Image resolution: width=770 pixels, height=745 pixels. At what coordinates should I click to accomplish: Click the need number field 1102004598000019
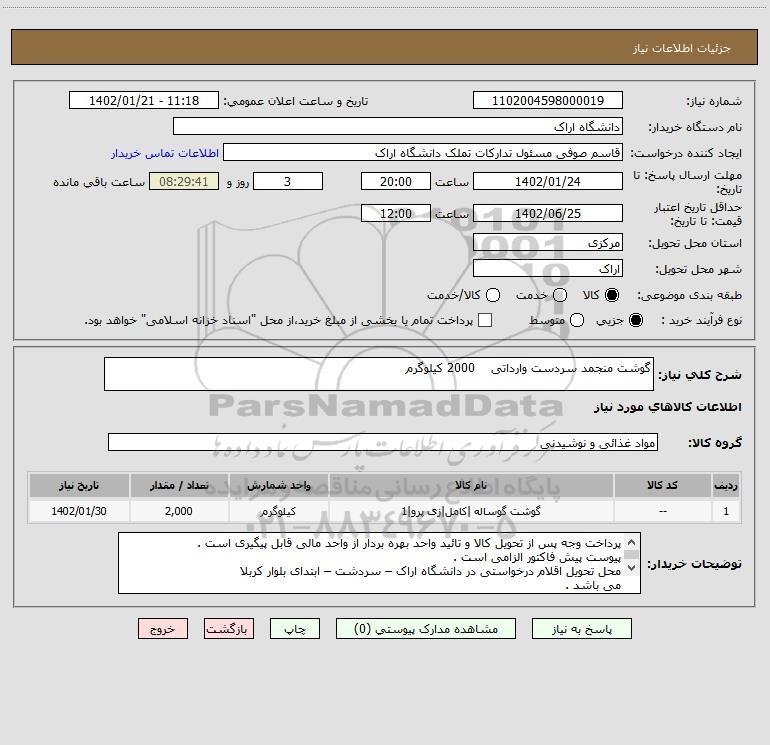click(x=548, y=100)
